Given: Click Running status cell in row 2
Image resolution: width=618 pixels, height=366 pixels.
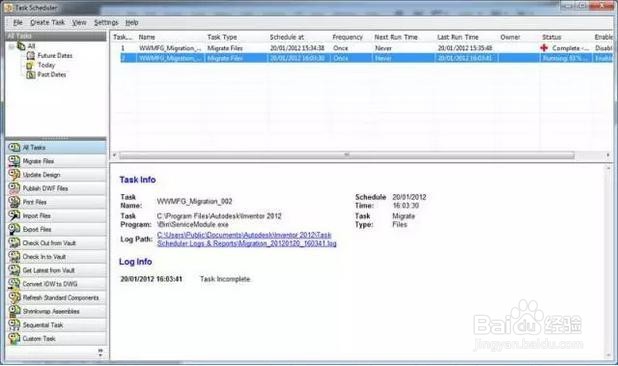Looking at the screenshot, I should (x=566, y=58).
